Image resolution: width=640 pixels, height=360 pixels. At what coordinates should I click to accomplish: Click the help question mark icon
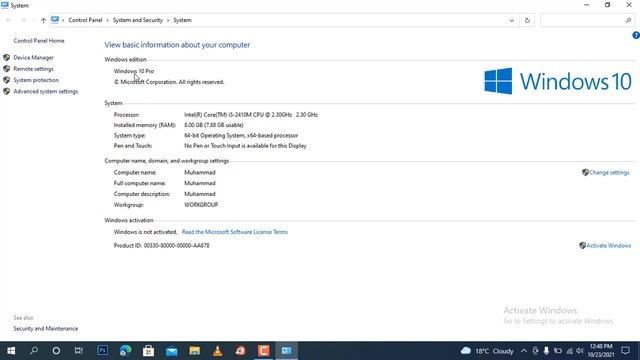coord(636,36)
